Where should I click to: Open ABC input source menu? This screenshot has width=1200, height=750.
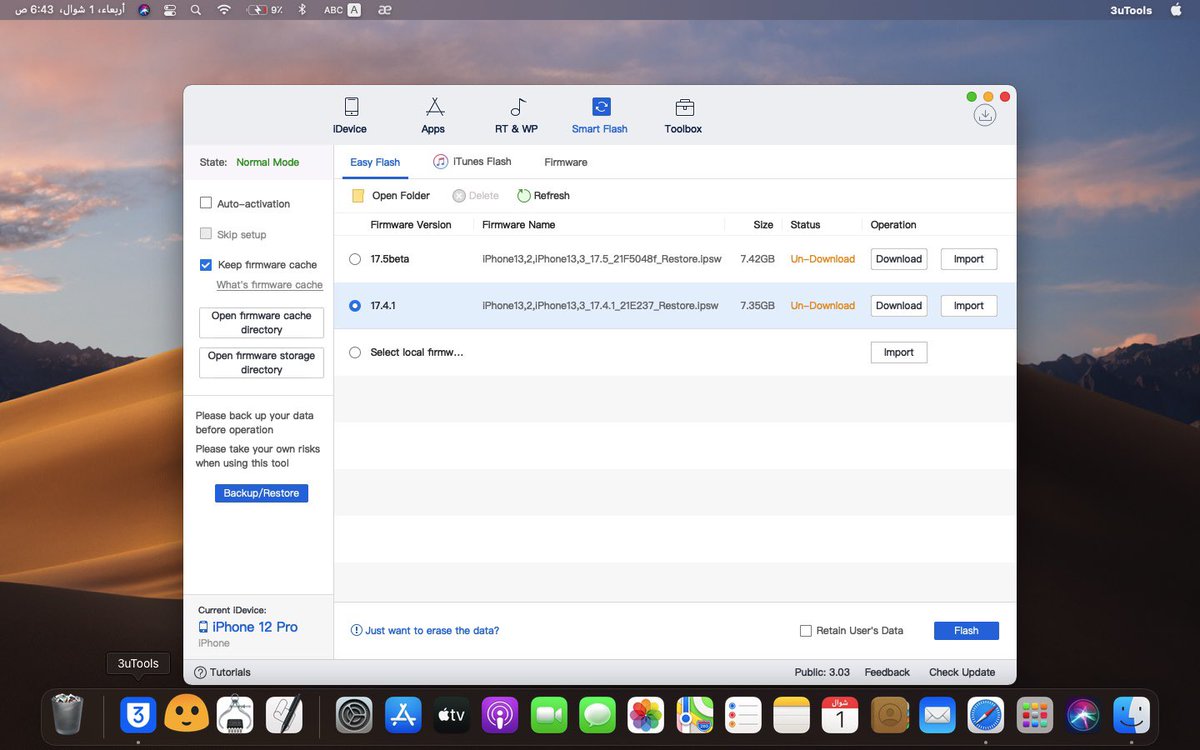[x=343, y=10]
